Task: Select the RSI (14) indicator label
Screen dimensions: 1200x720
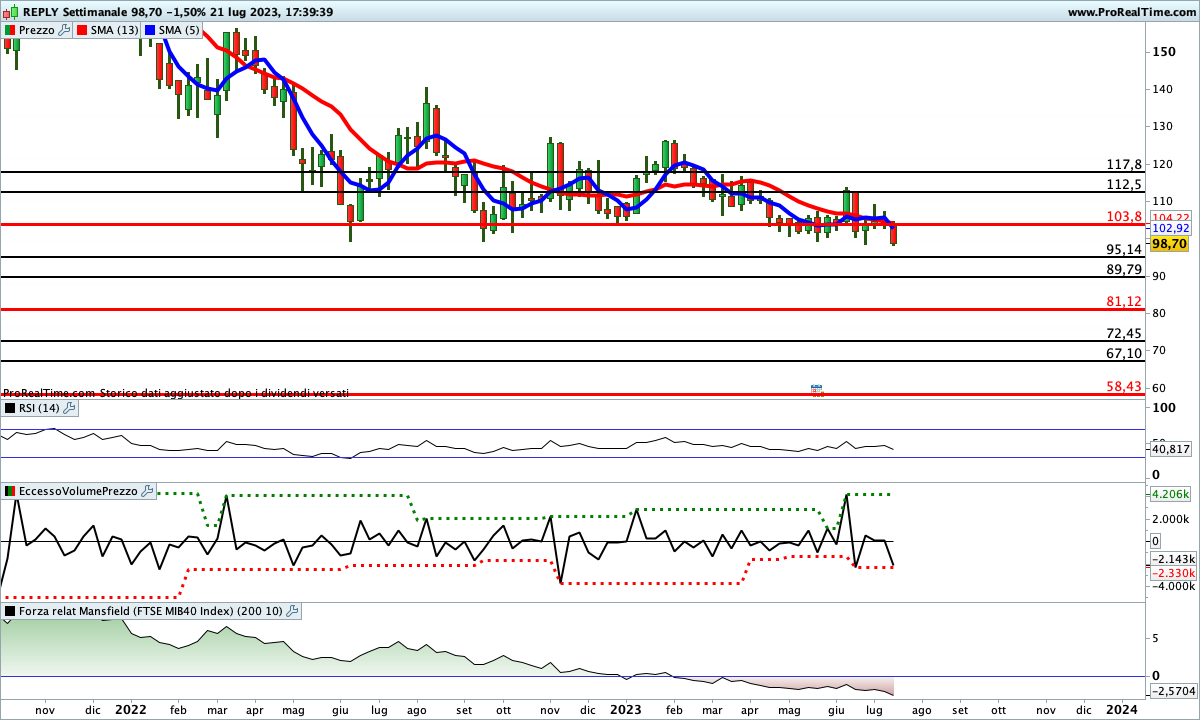Action: (x=40, y=408)
